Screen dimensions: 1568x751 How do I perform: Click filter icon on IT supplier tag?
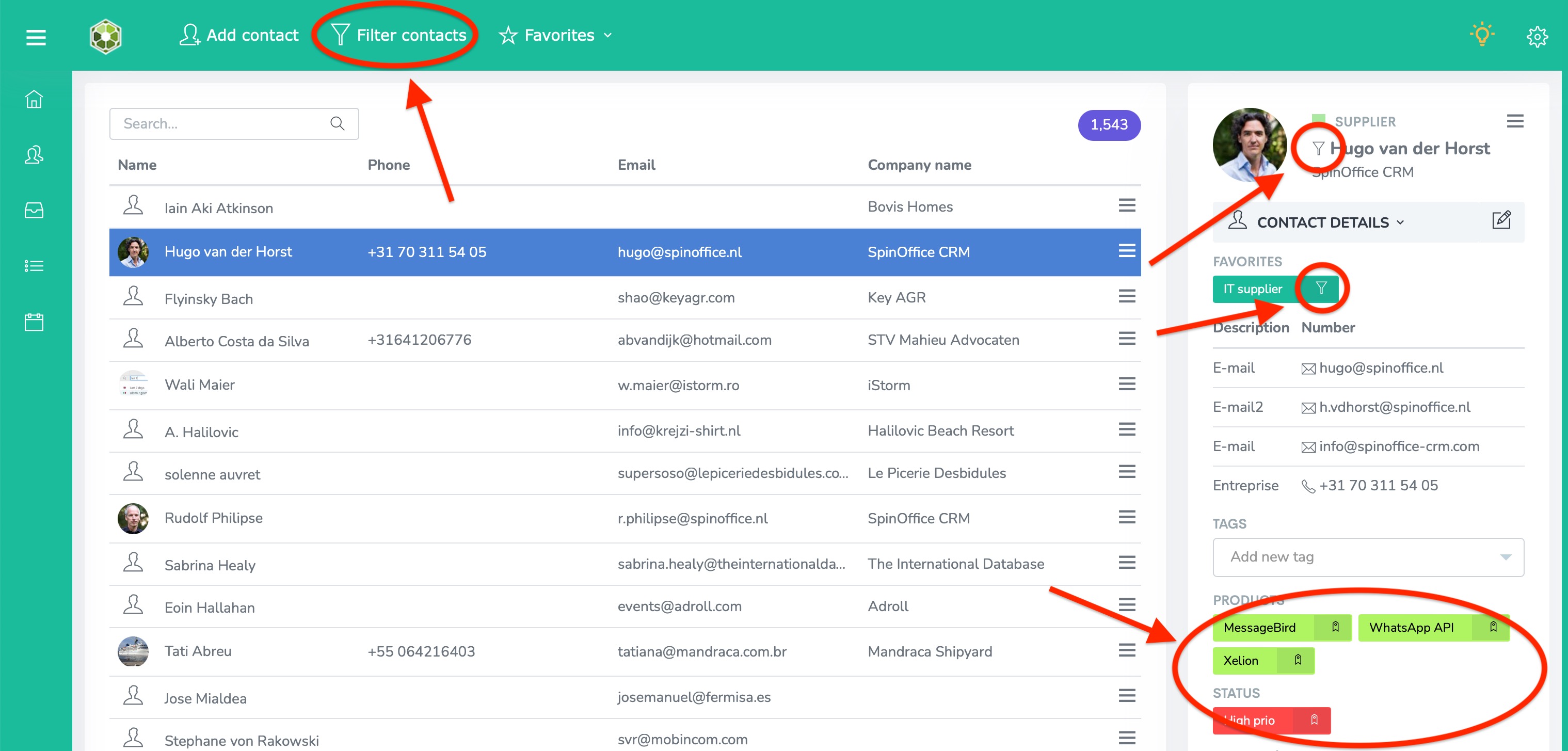(x=1320, y=288)
